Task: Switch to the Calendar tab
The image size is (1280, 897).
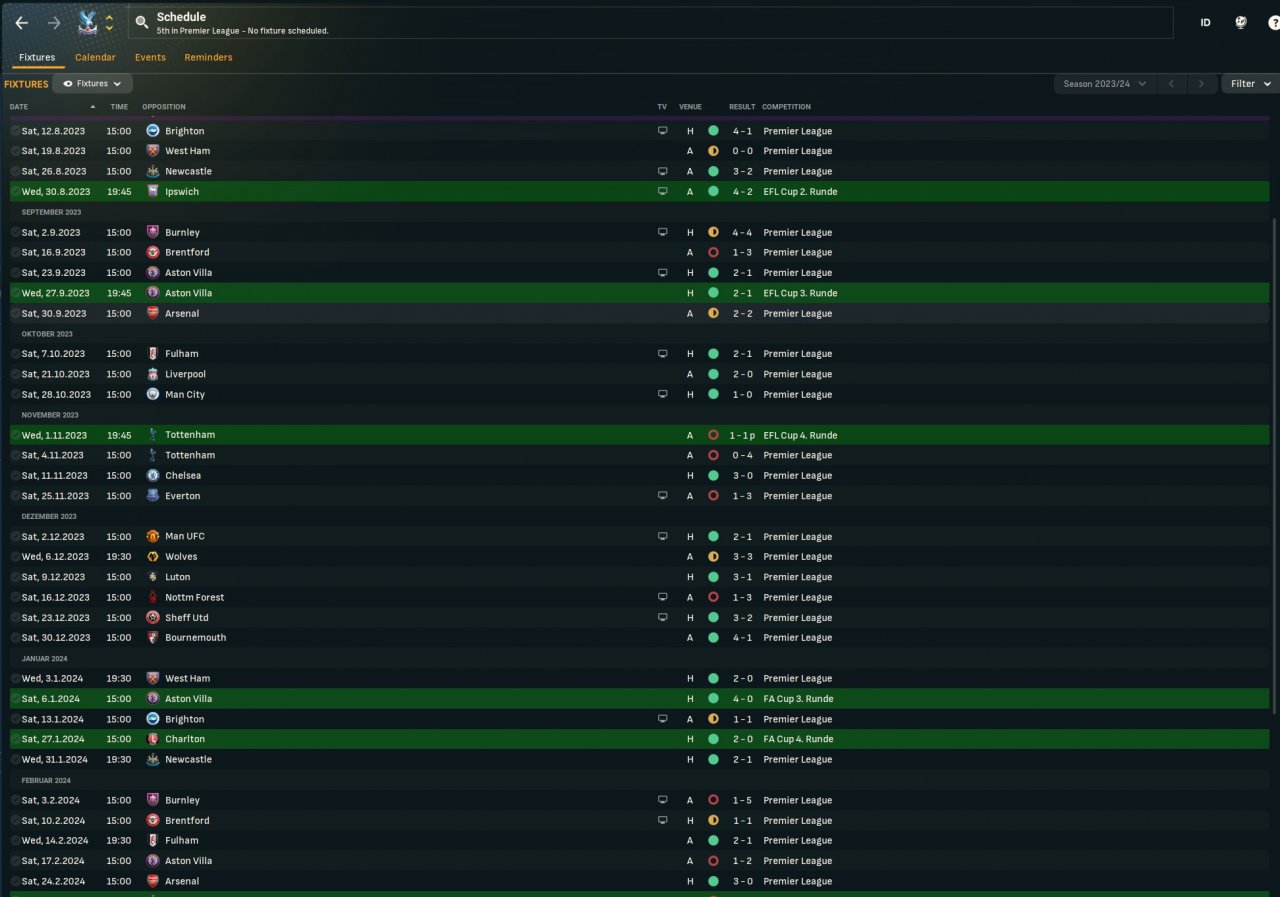Action: pyautogui.click(x=95, y=57)
